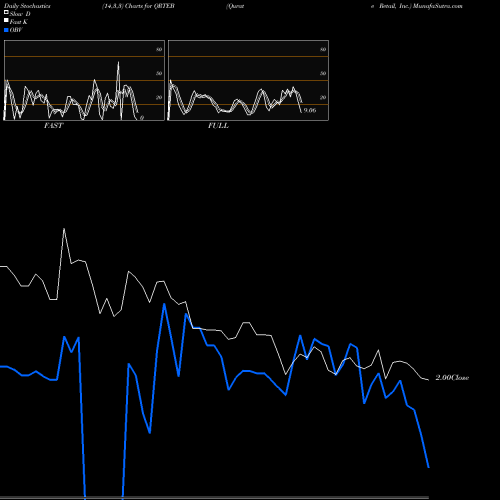Select the 9.06 value in FULL chart

[x=310, y=110]
